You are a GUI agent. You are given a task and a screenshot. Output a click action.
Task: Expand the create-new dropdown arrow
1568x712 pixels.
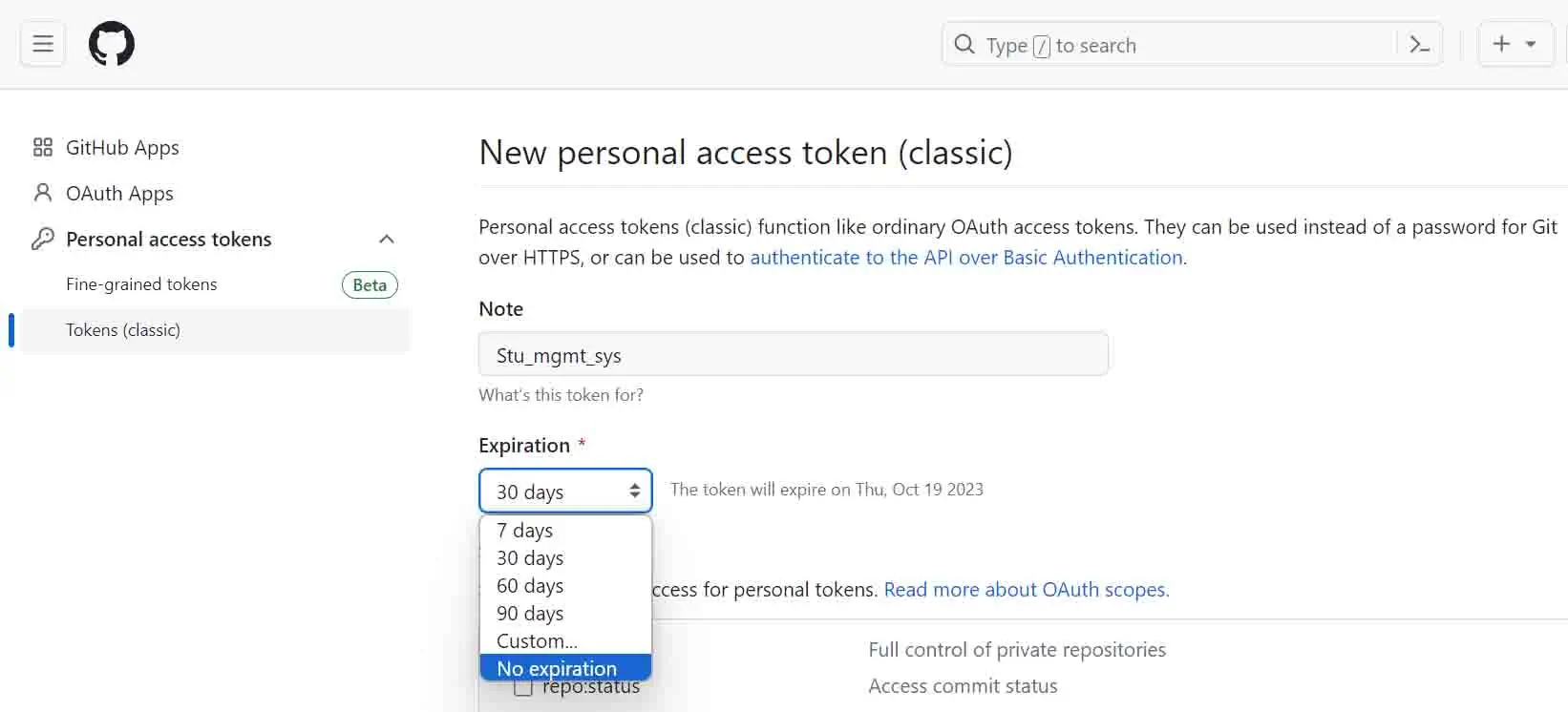click(x=1531, y=45)
